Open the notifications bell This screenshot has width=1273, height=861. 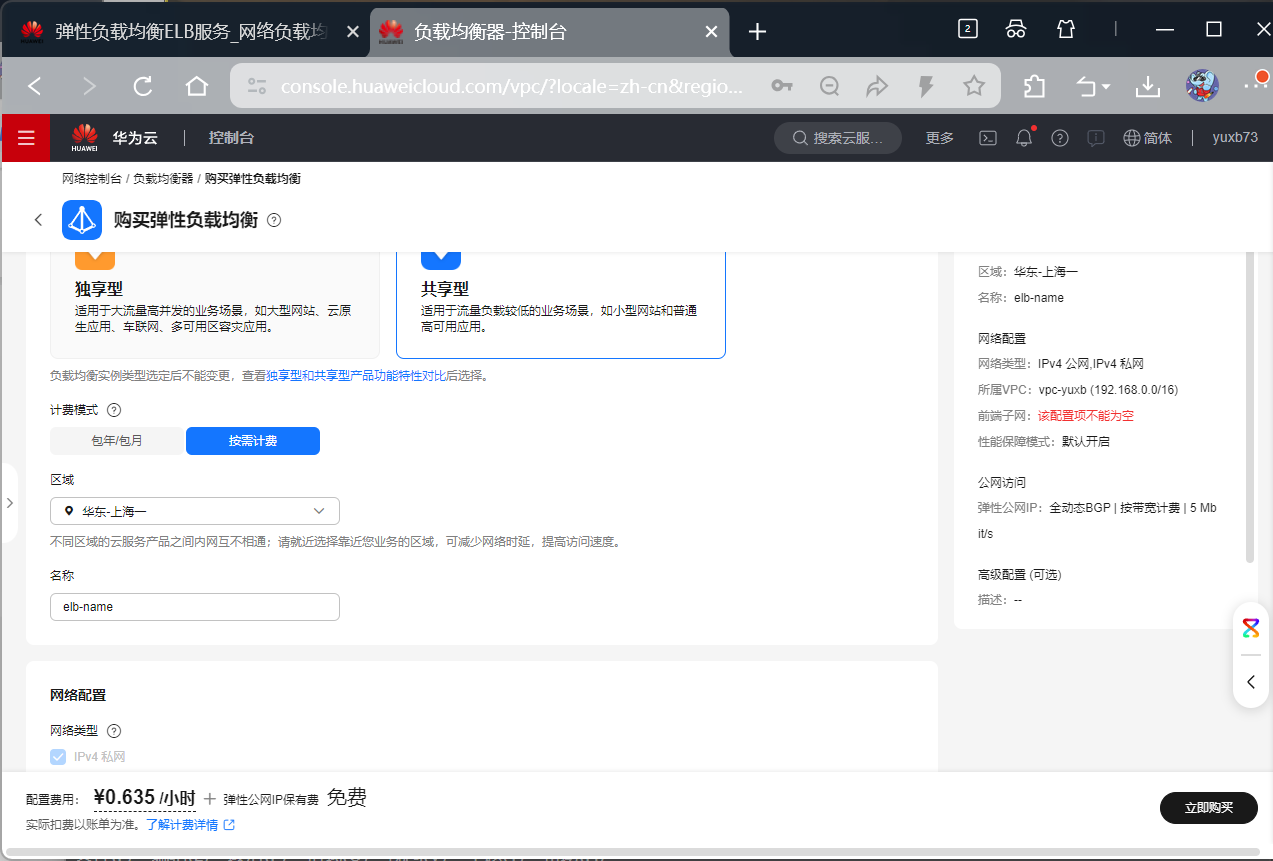click(x=1024, y=138)
